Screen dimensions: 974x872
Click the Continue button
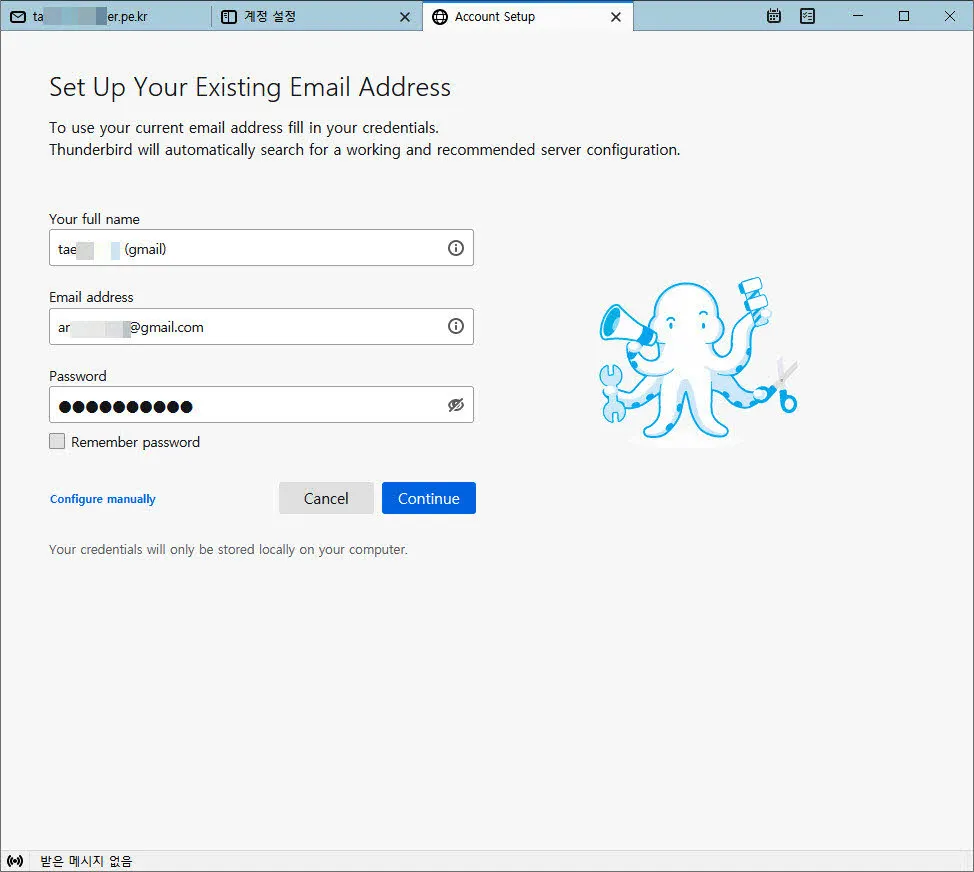tap(429, 498)
